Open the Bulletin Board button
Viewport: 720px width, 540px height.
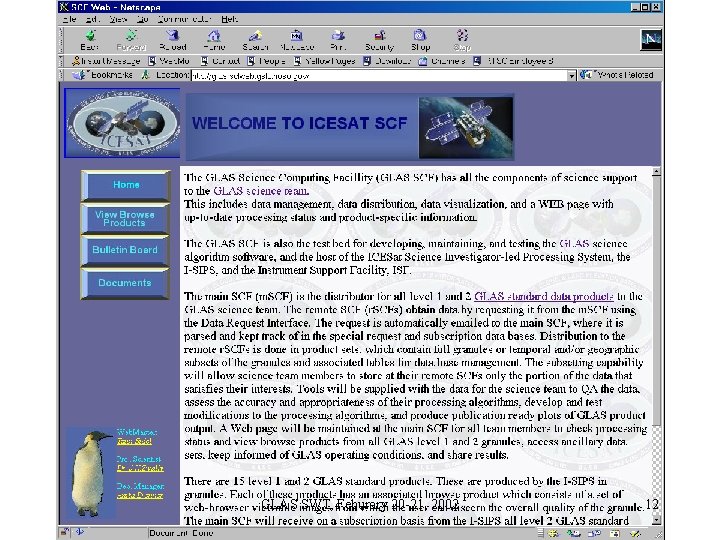click(x=125, y=251)
